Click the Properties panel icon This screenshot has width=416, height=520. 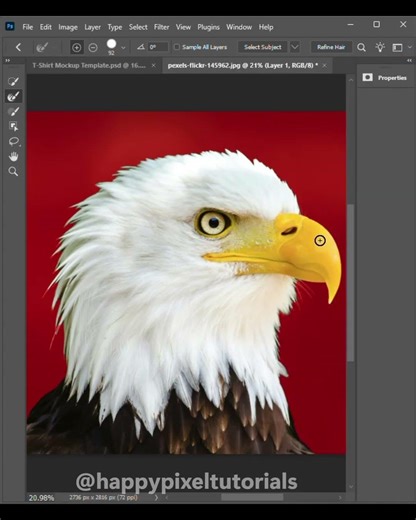(x=367, y=78)
